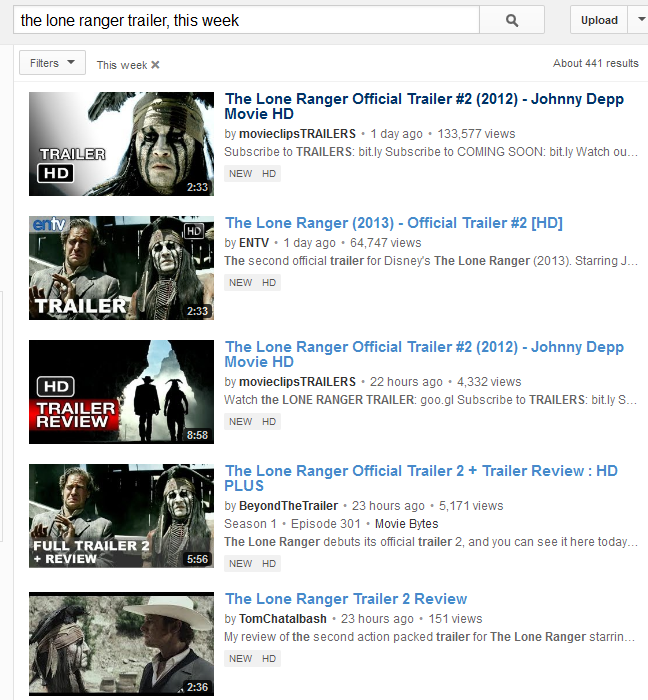Click Episode 301 text

click(325, 524)
